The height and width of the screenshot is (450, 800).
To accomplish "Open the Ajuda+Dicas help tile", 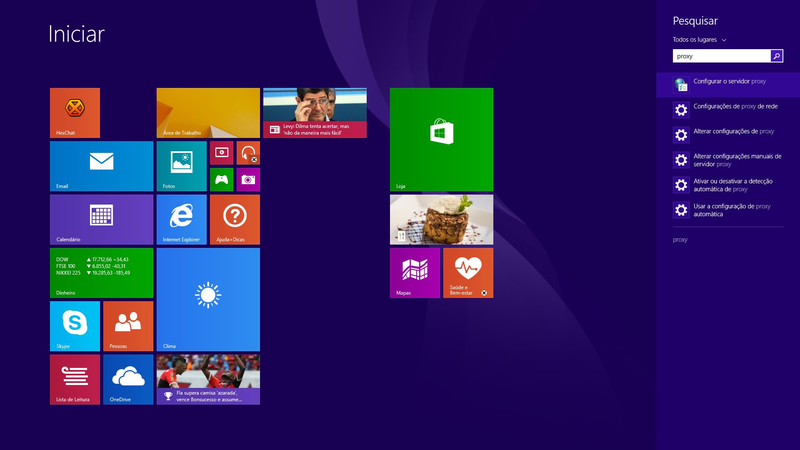I will (x=235, y=219).
